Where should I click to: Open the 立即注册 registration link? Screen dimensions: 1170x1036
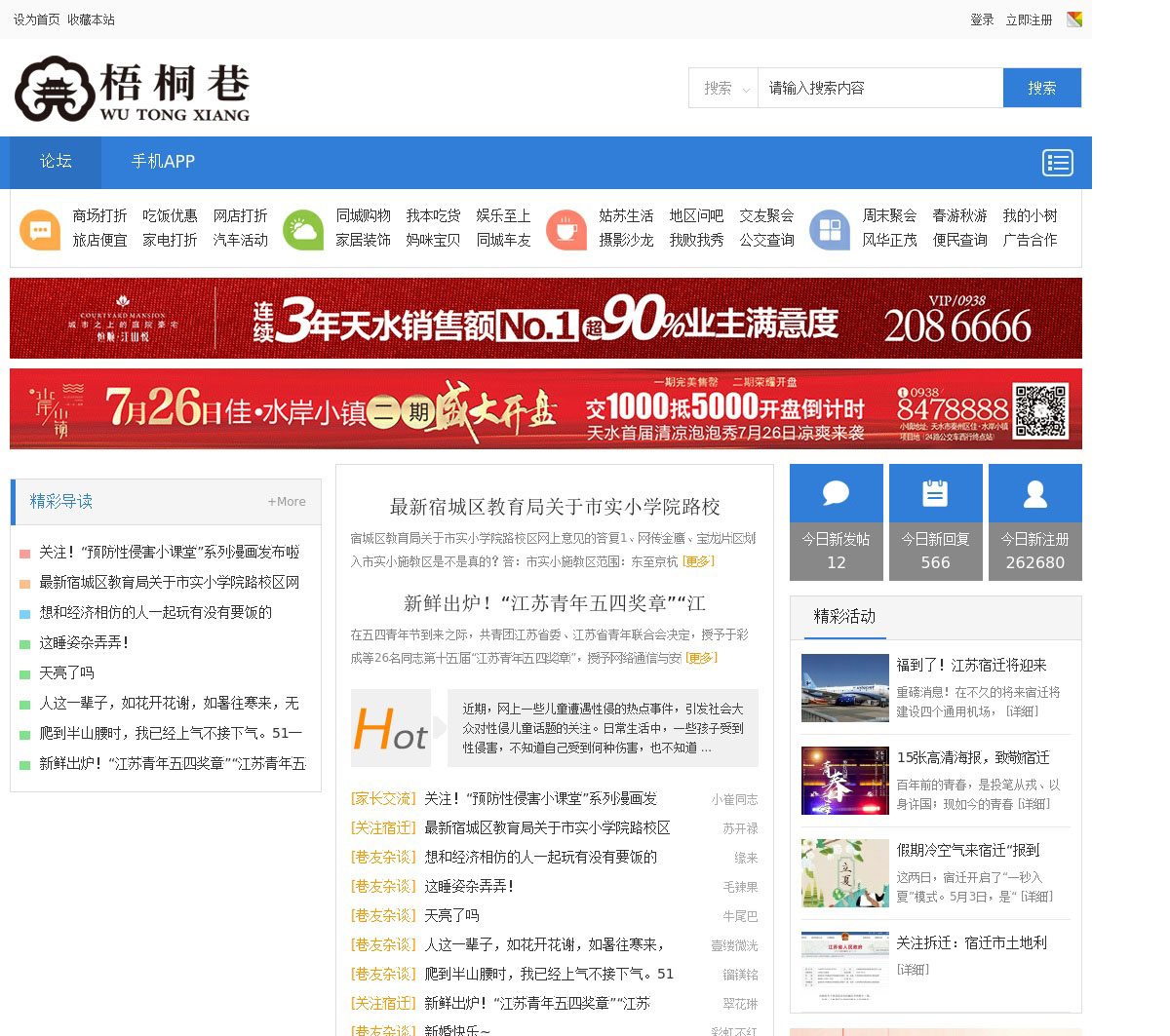click(1029, 19)
